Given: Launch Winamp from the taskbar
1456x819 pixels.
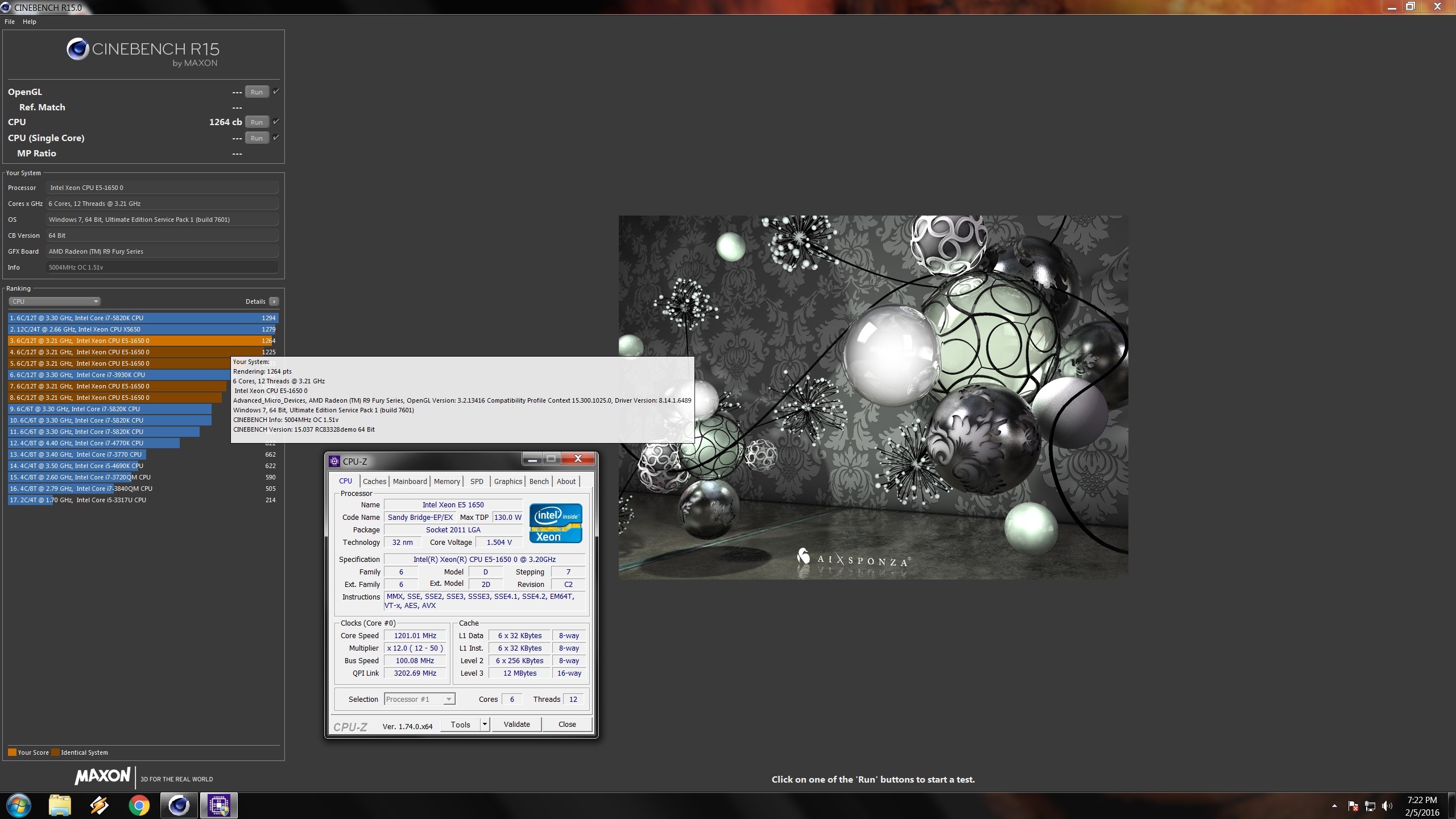Looking at the screenshot, I should click(x=99, y=805).
